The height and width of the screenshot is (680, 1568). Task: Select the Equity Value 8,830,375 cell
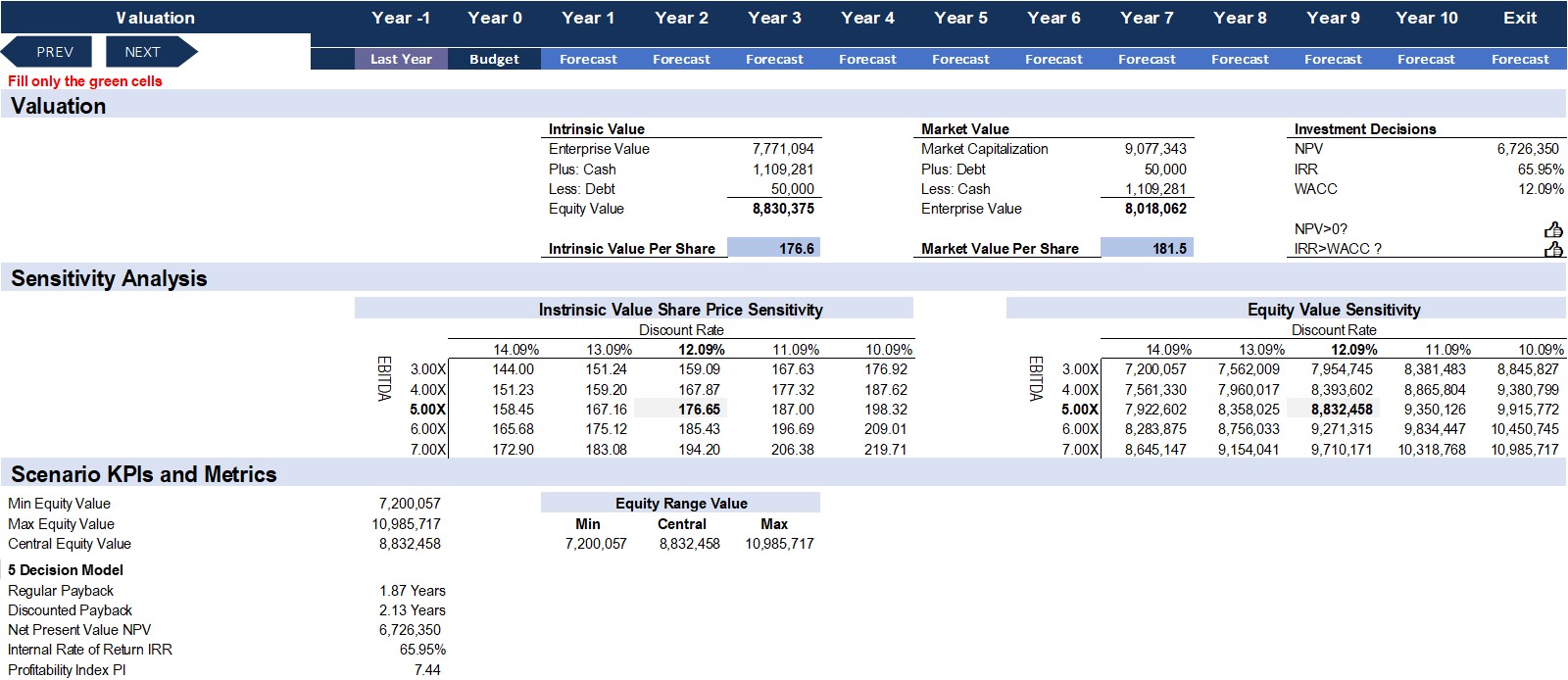click(783, 209)
